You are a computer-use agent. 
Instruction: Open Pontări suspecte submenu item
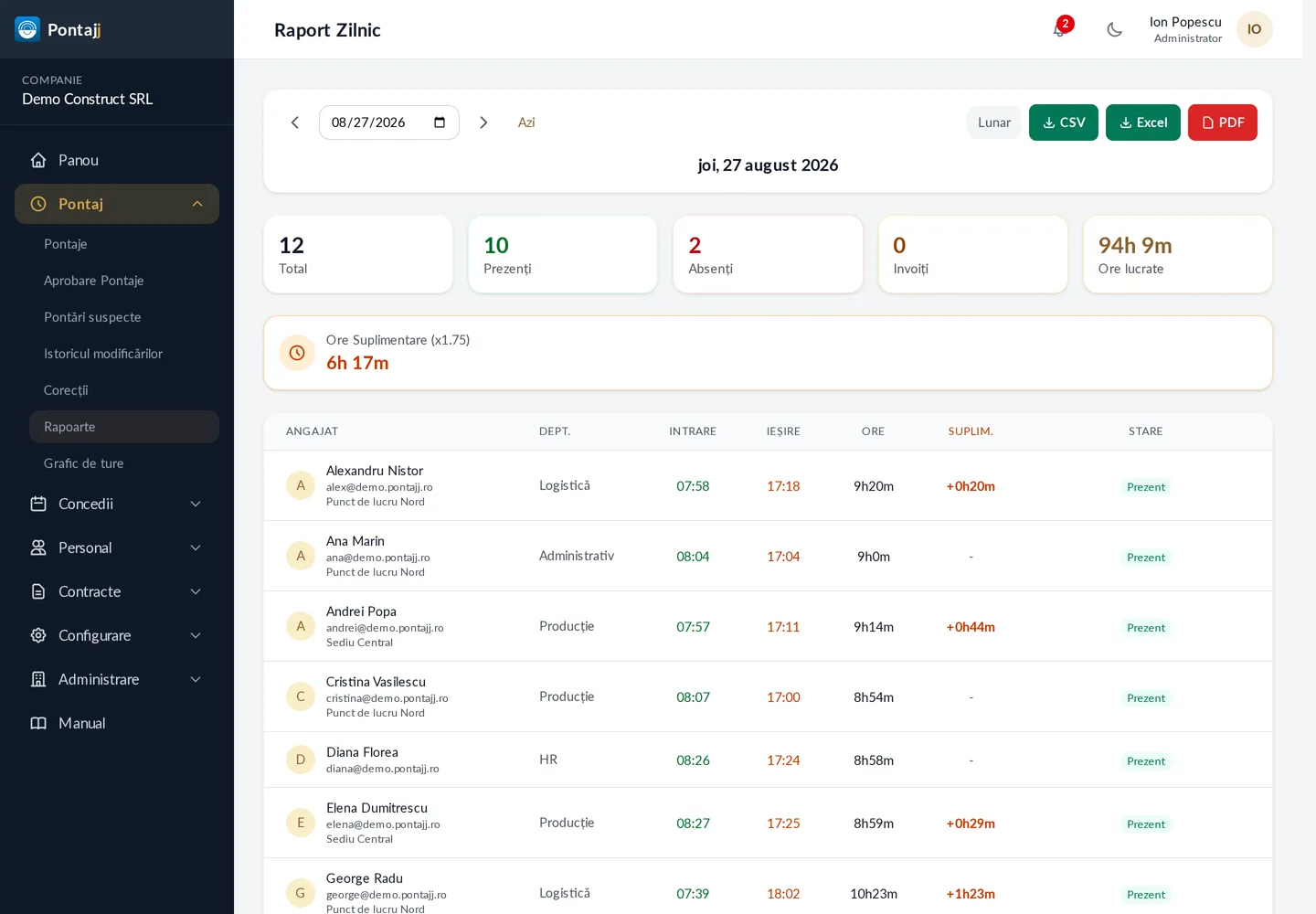point(124,317)
